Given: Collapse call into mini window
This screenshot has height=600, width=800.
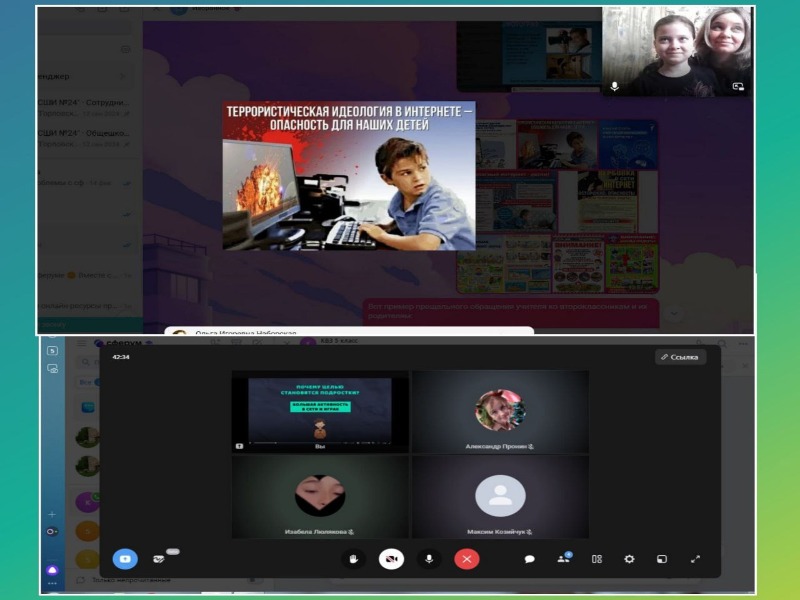Looking at the screenshot, I should coord(662,559).
